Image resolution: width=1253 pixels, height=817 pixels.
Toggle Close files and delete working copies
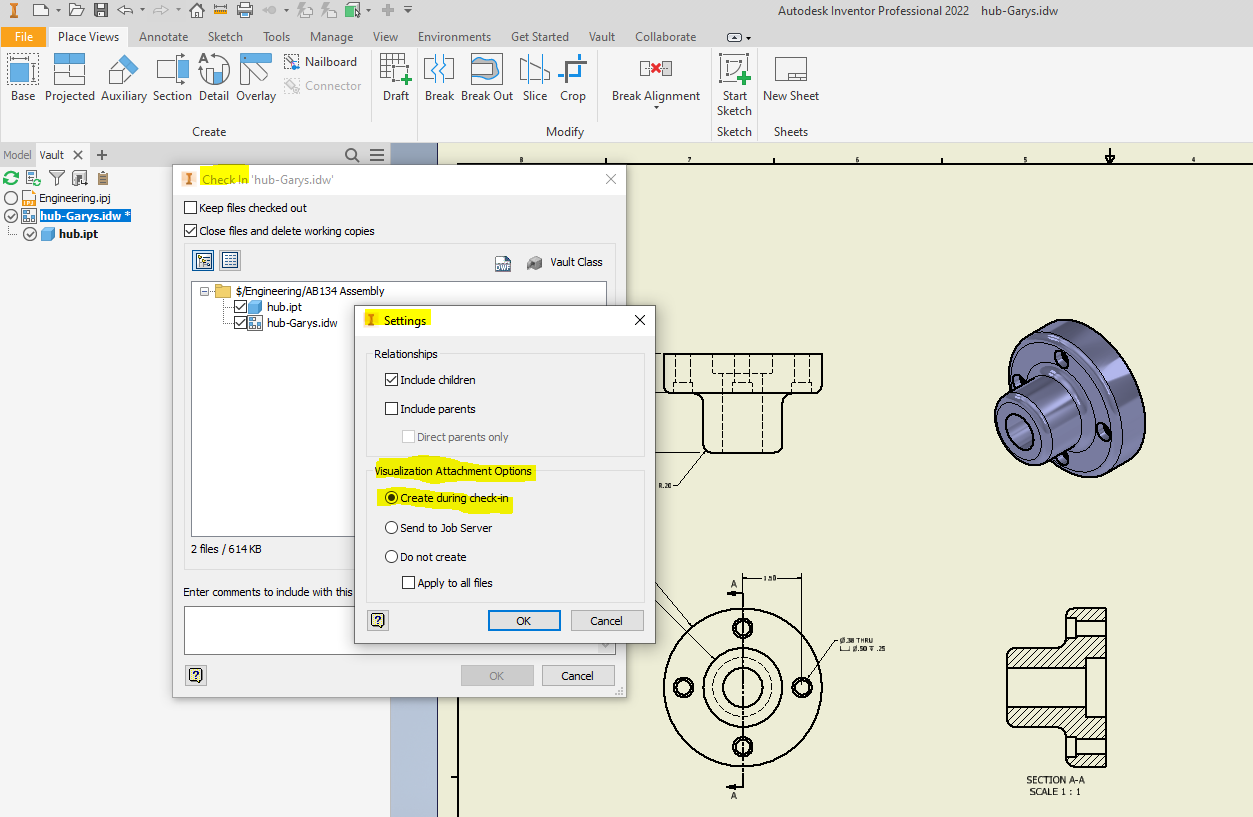click(191, 231)
